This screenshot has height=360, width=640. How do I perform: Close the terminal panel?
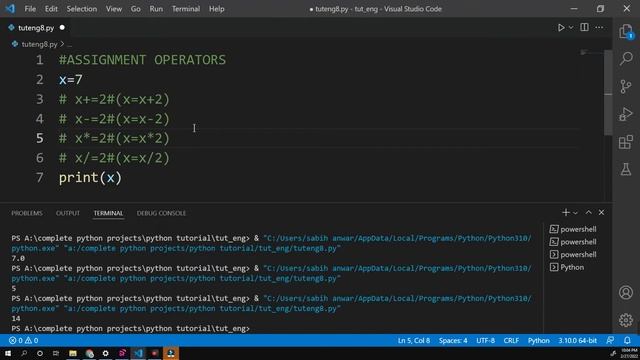click(601, 212)
